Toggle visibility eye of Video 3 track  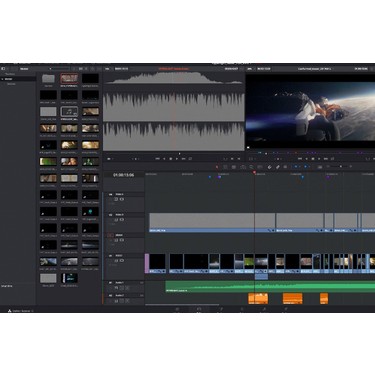(x=122, y=220)
